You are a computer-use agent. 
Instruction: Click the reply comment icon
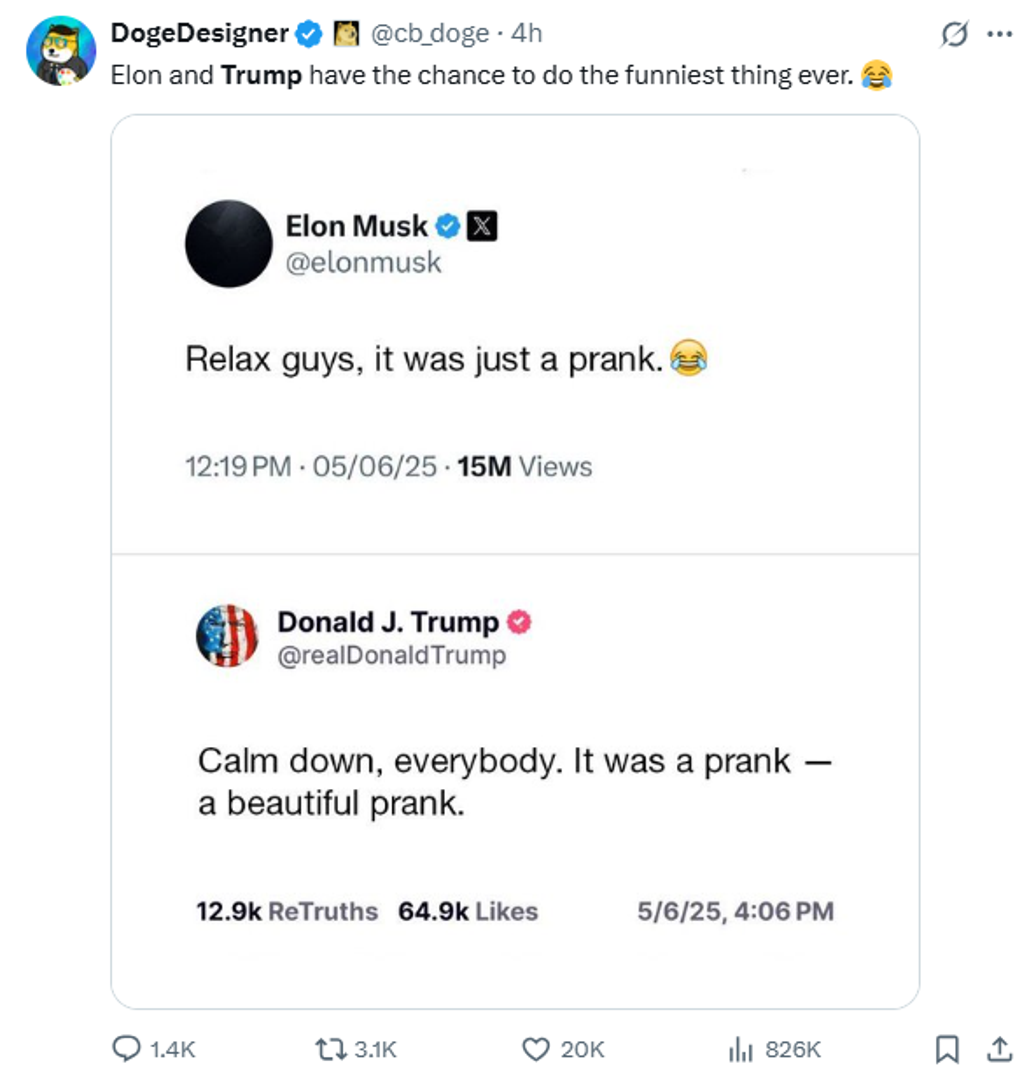point(127,1048)
